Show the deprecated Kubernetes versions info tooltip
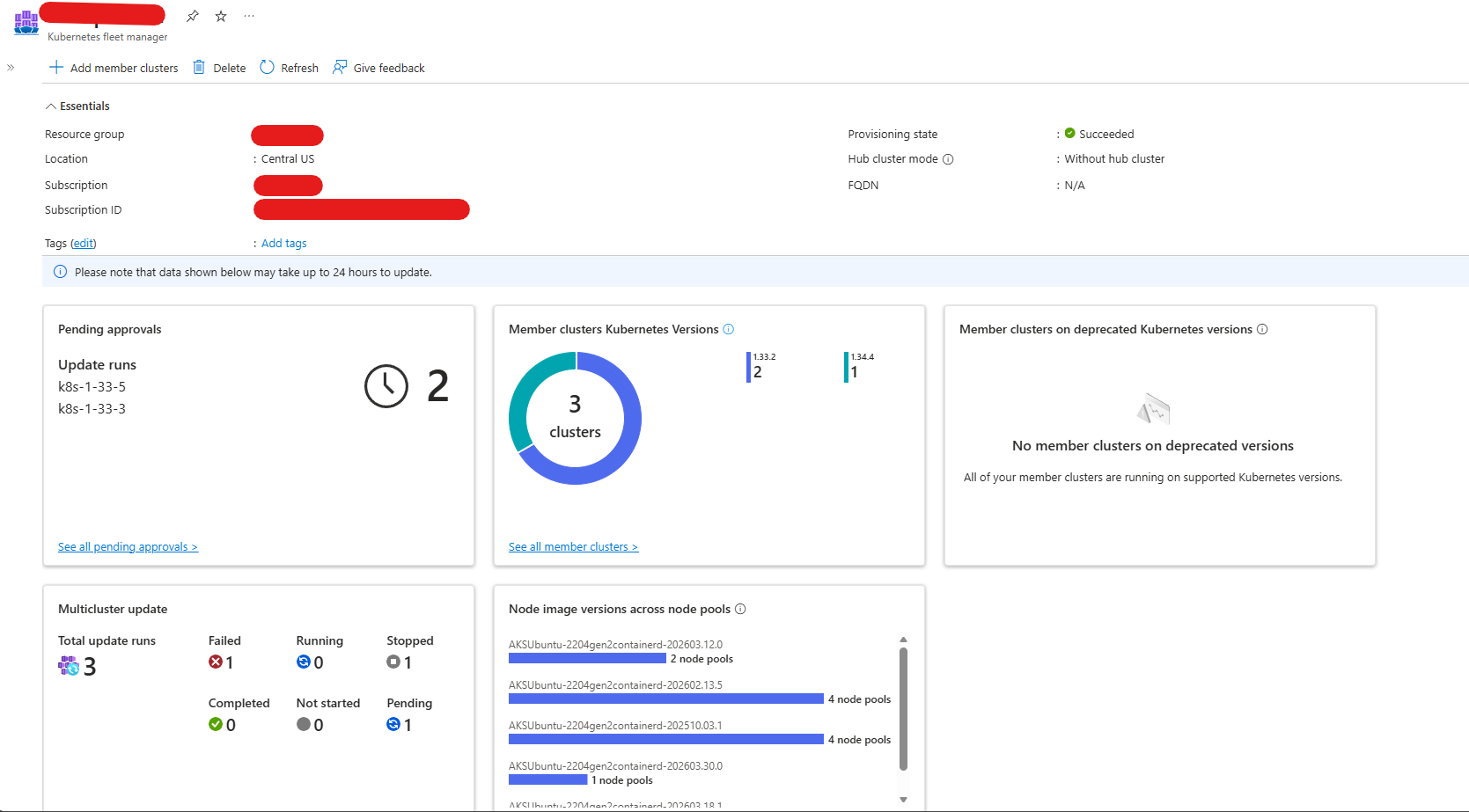 coord(1262,329)
